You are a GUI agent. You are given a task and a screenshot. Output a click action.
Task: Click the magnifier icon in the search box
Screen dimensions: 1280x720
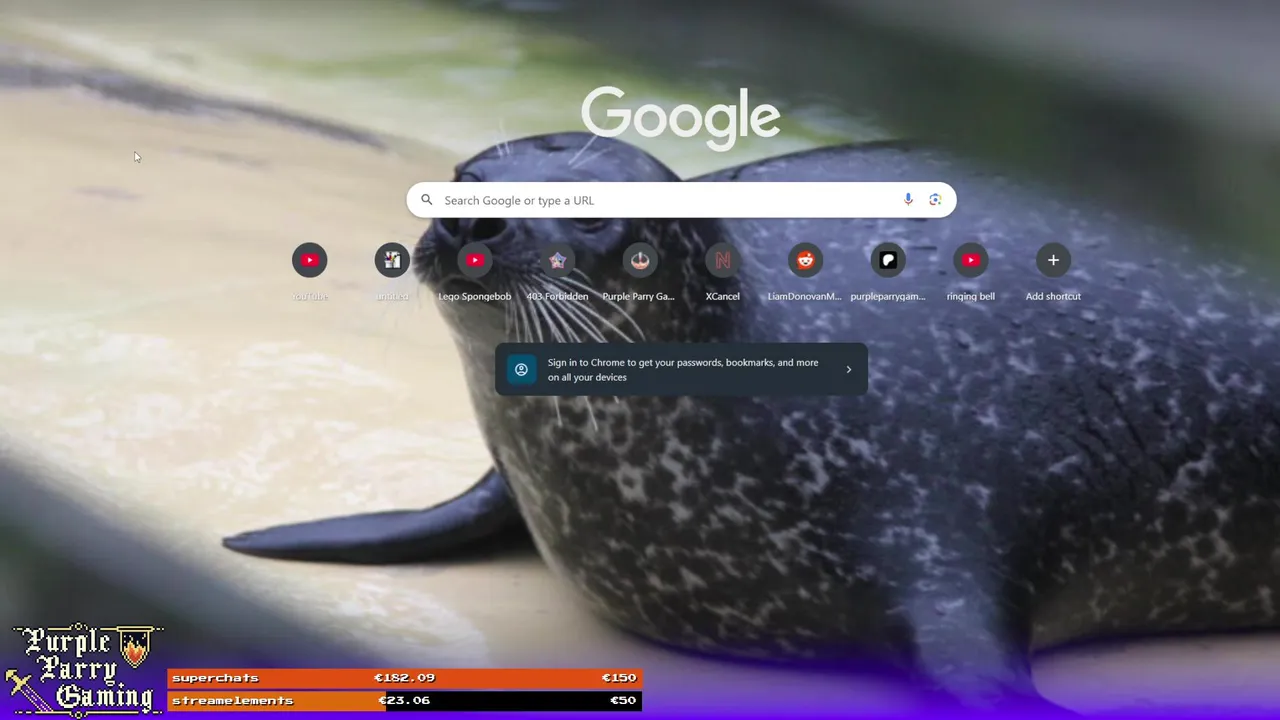coord(427,200)
